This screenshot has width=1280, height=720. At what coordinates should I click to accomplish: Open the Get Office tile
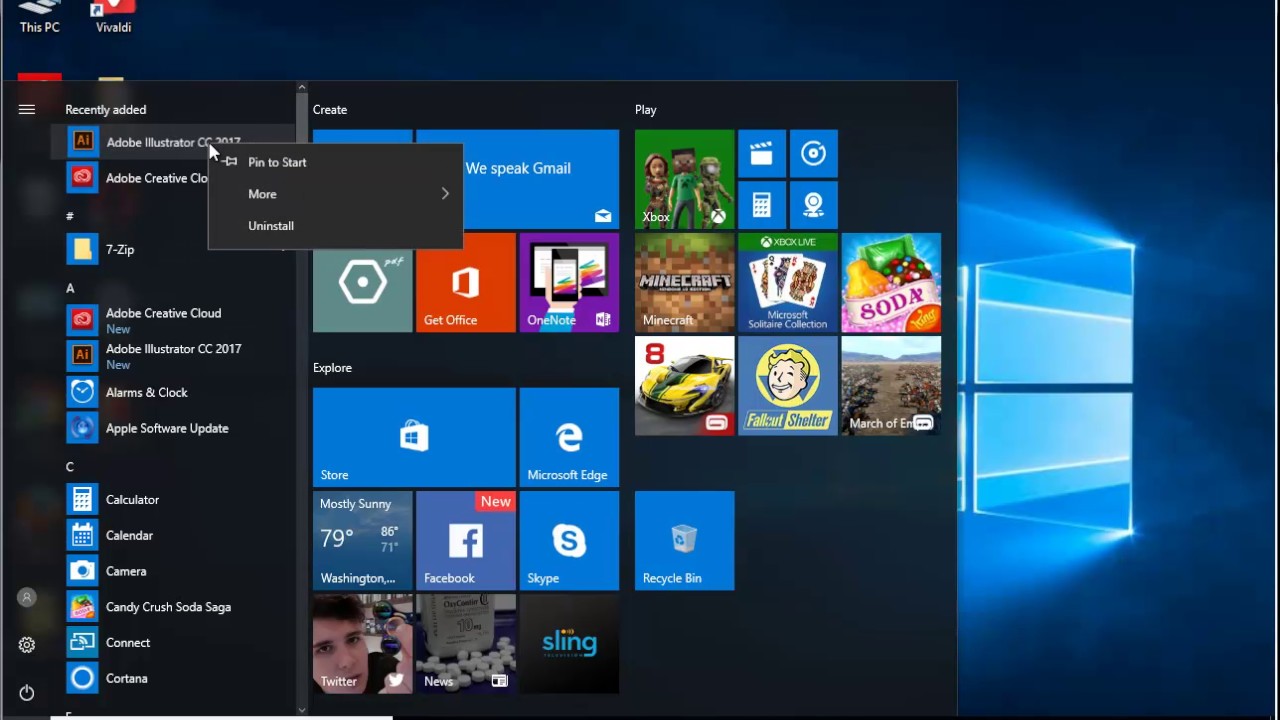pos(465,282)
